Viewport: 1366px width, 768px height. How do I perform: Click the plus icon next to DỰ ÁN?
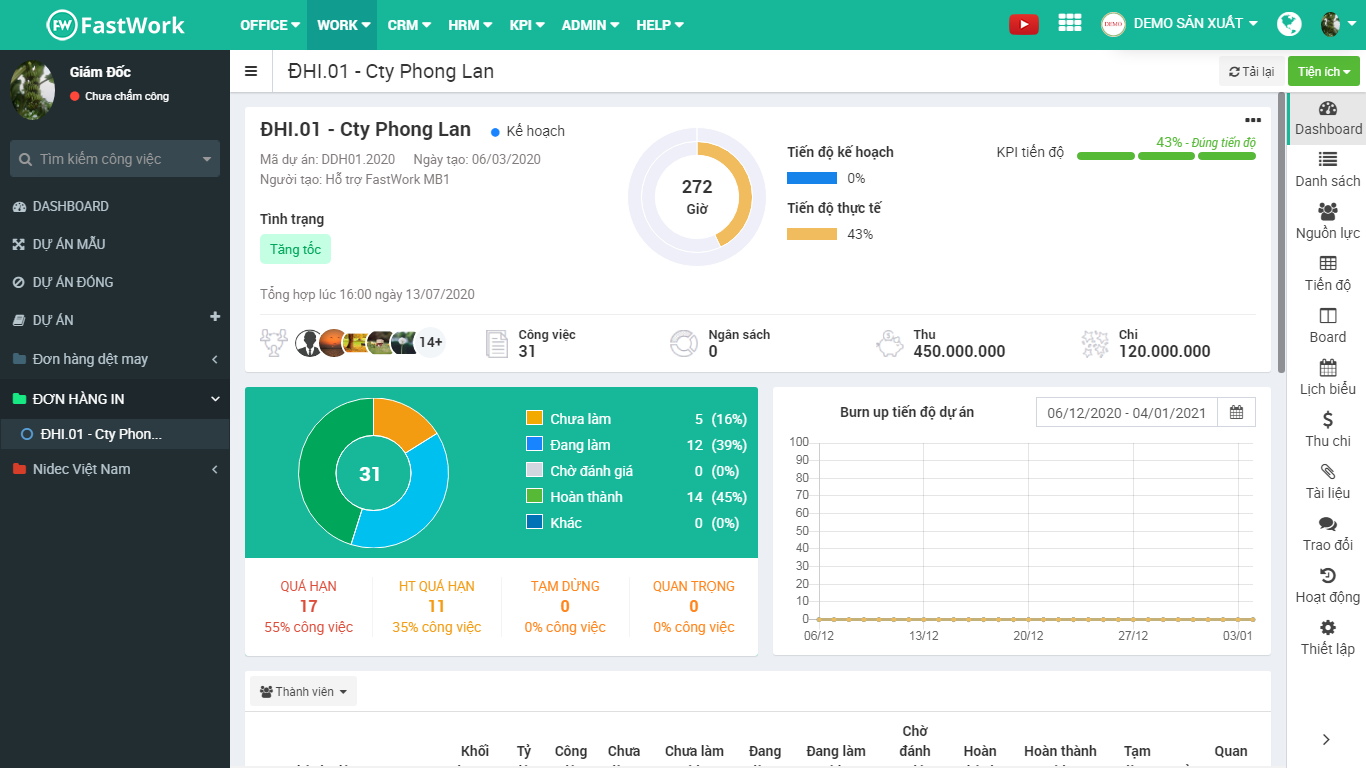215,317
